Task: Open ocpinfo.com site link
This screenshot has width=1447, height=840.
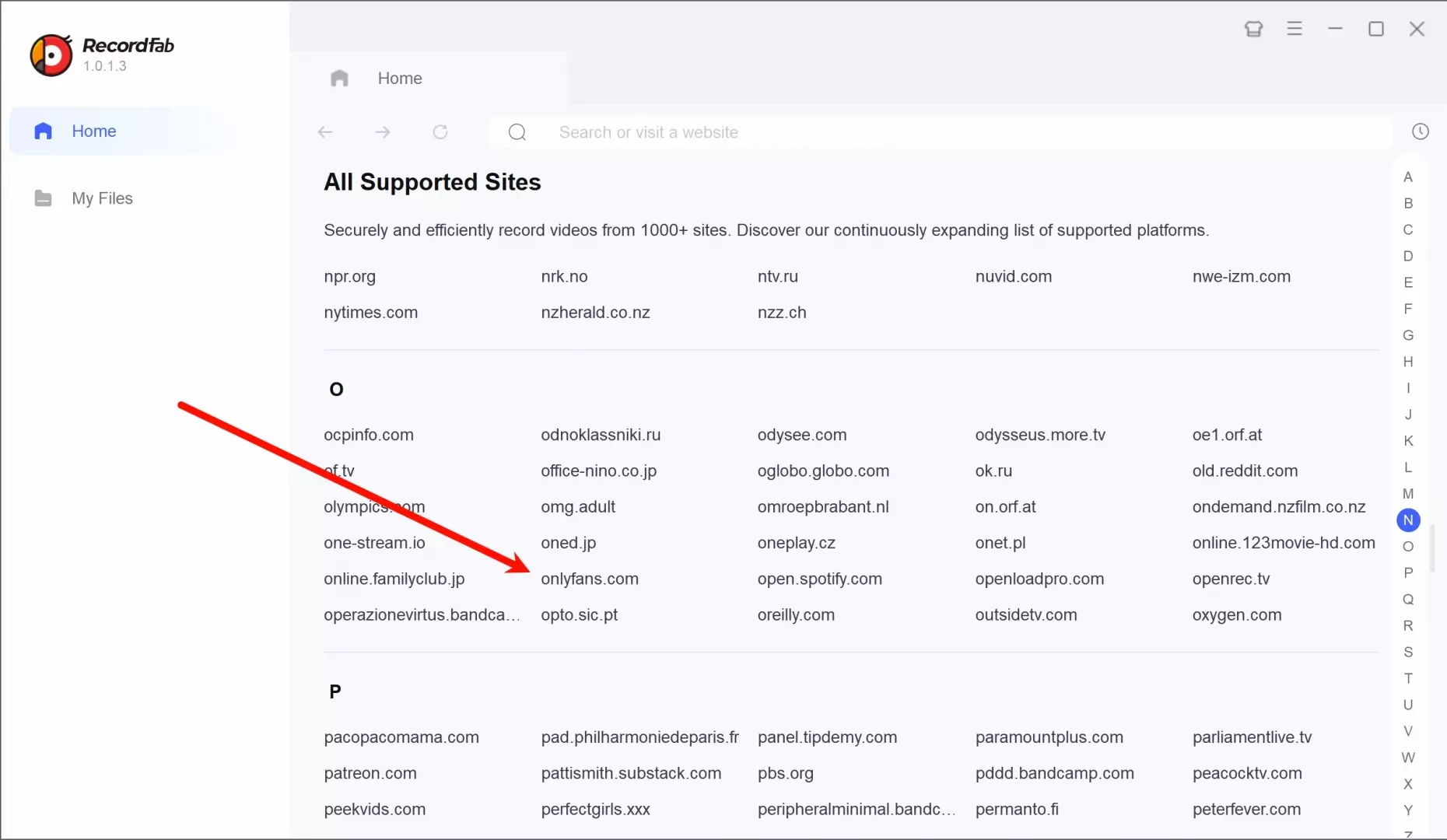Action: [x=369, y=435]
